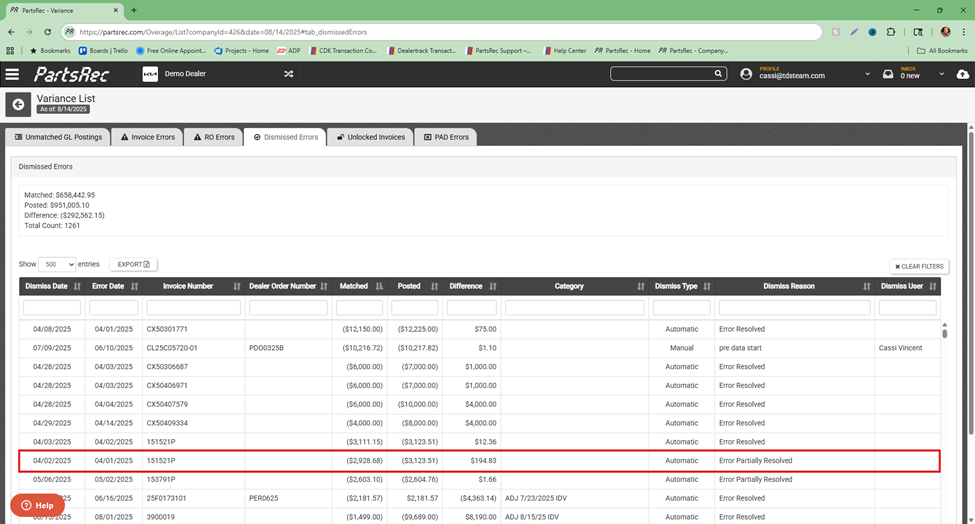Switch to Invoice Errors tab
Screen dimensions: 975x524
(x=147, y=137)
